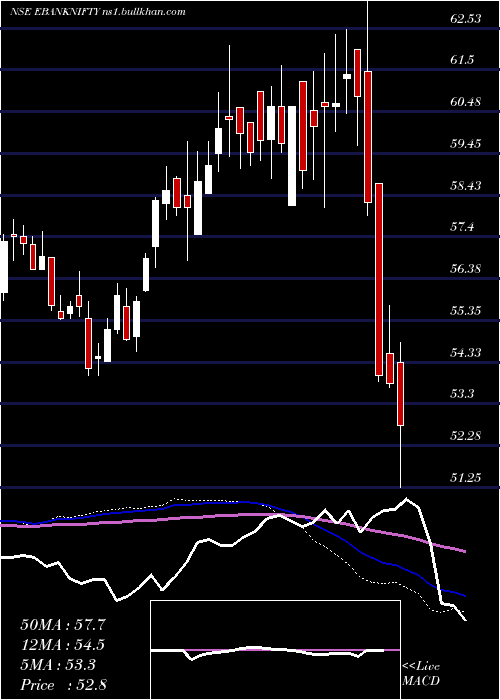Click the 12MA : 54.5 value
This screenshot has width=500, height=700.
coord(63,645)
